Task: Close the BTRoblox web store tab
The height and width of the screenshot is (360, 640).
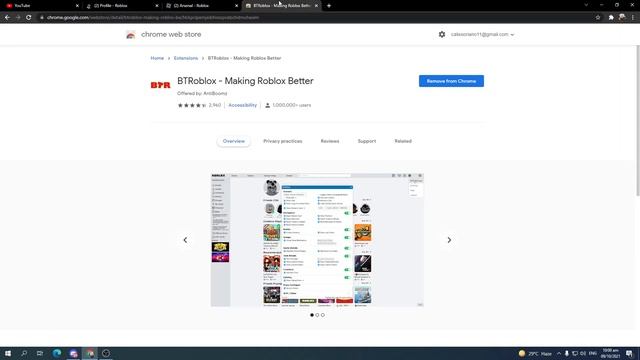Action: click(316, 6)
